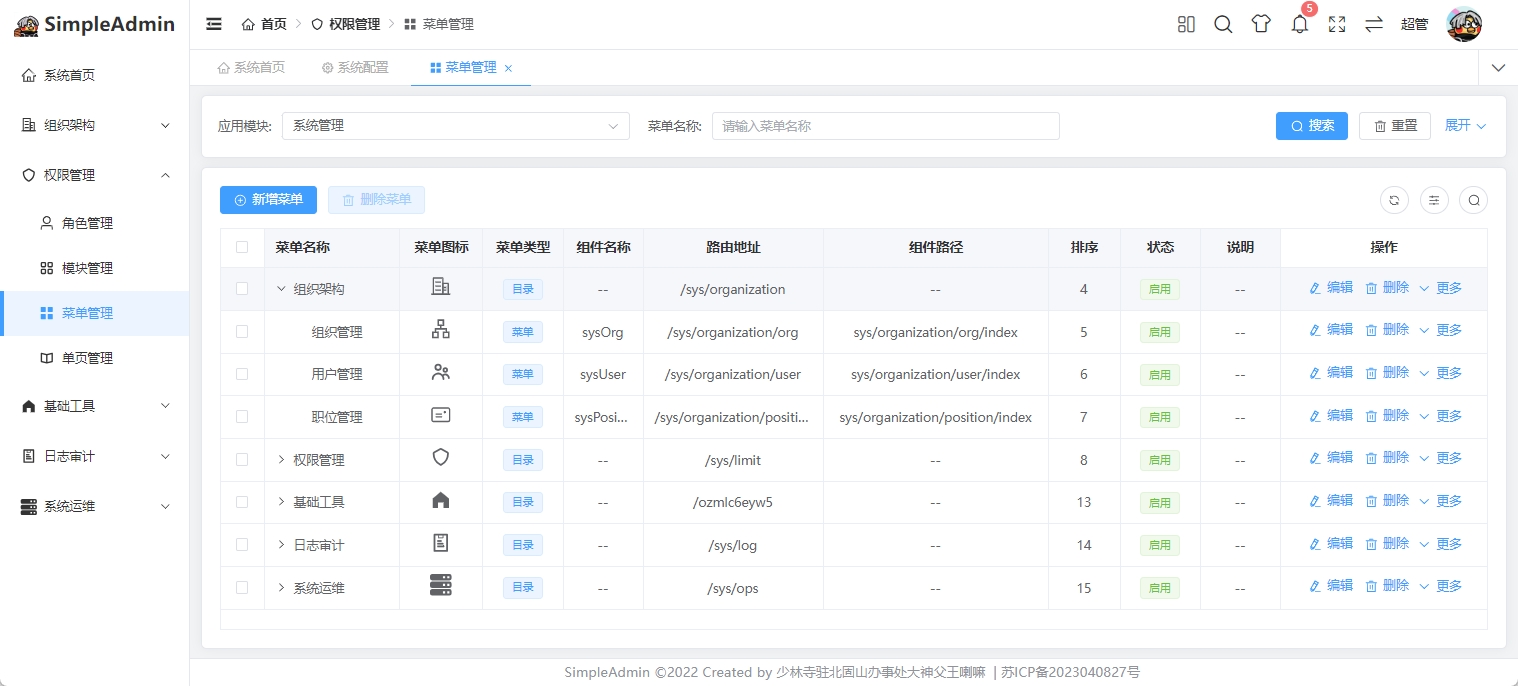
Task: Click the module switch arrows icon
Action: point(1374,24)
